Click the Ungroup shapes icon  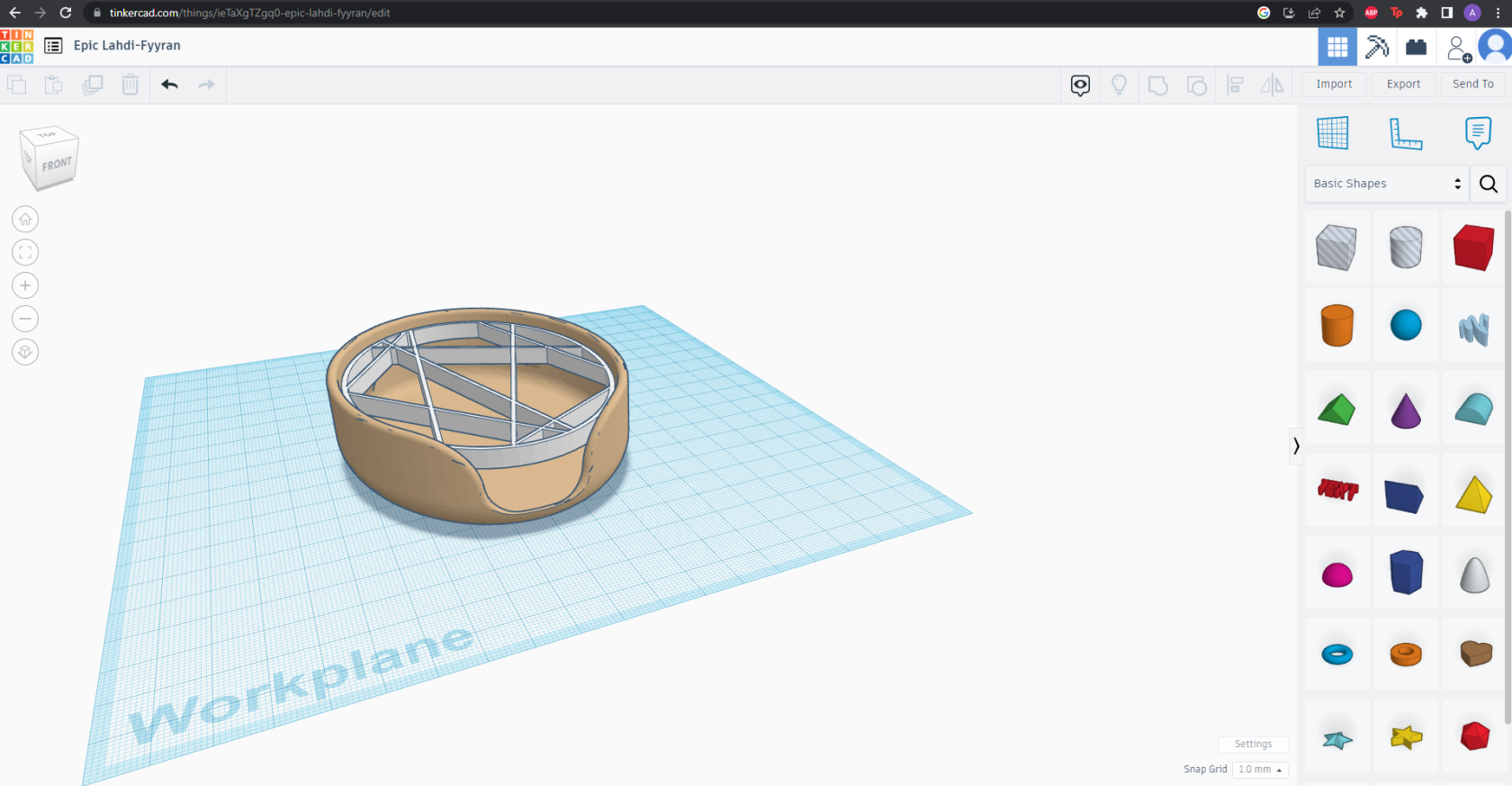point(1196,86)
